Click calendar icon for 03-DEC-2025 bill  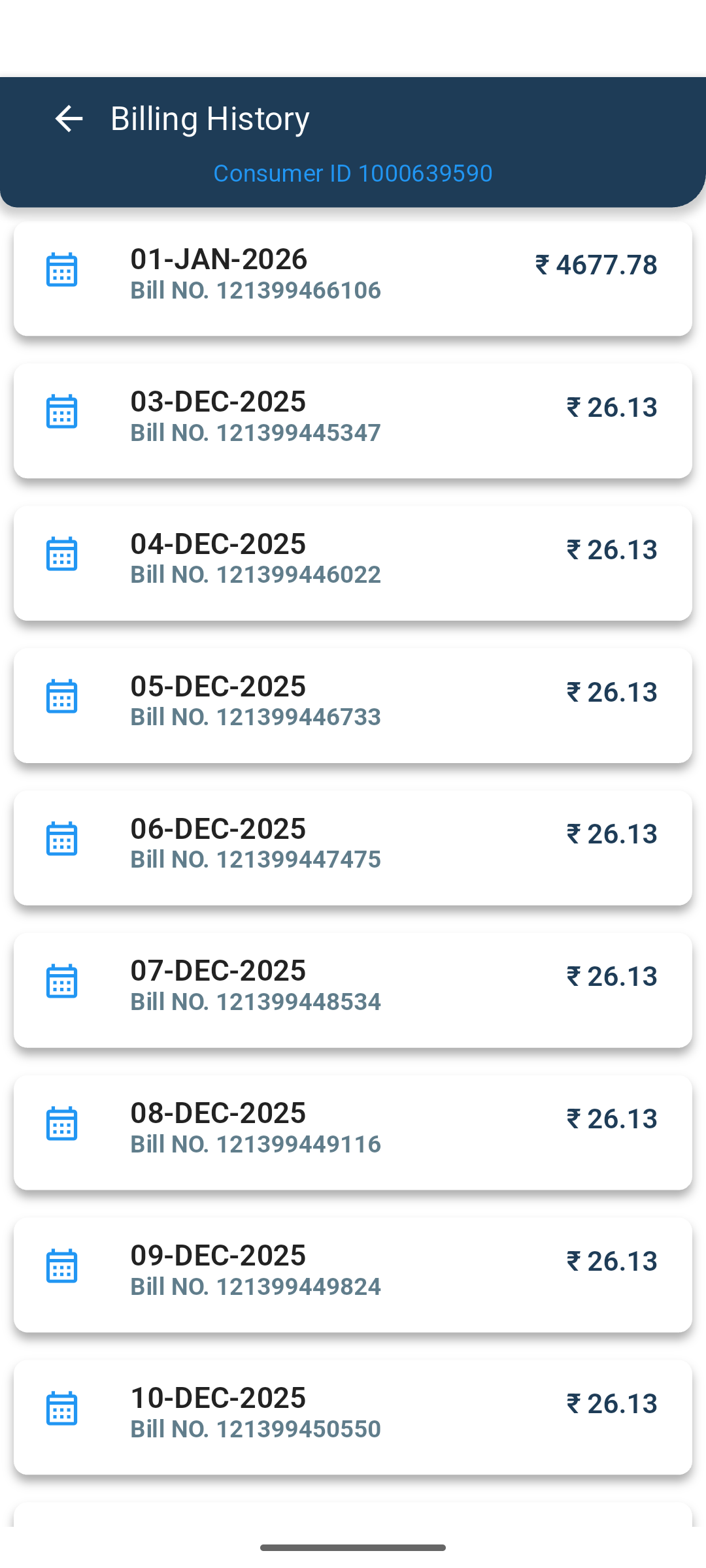62,412
